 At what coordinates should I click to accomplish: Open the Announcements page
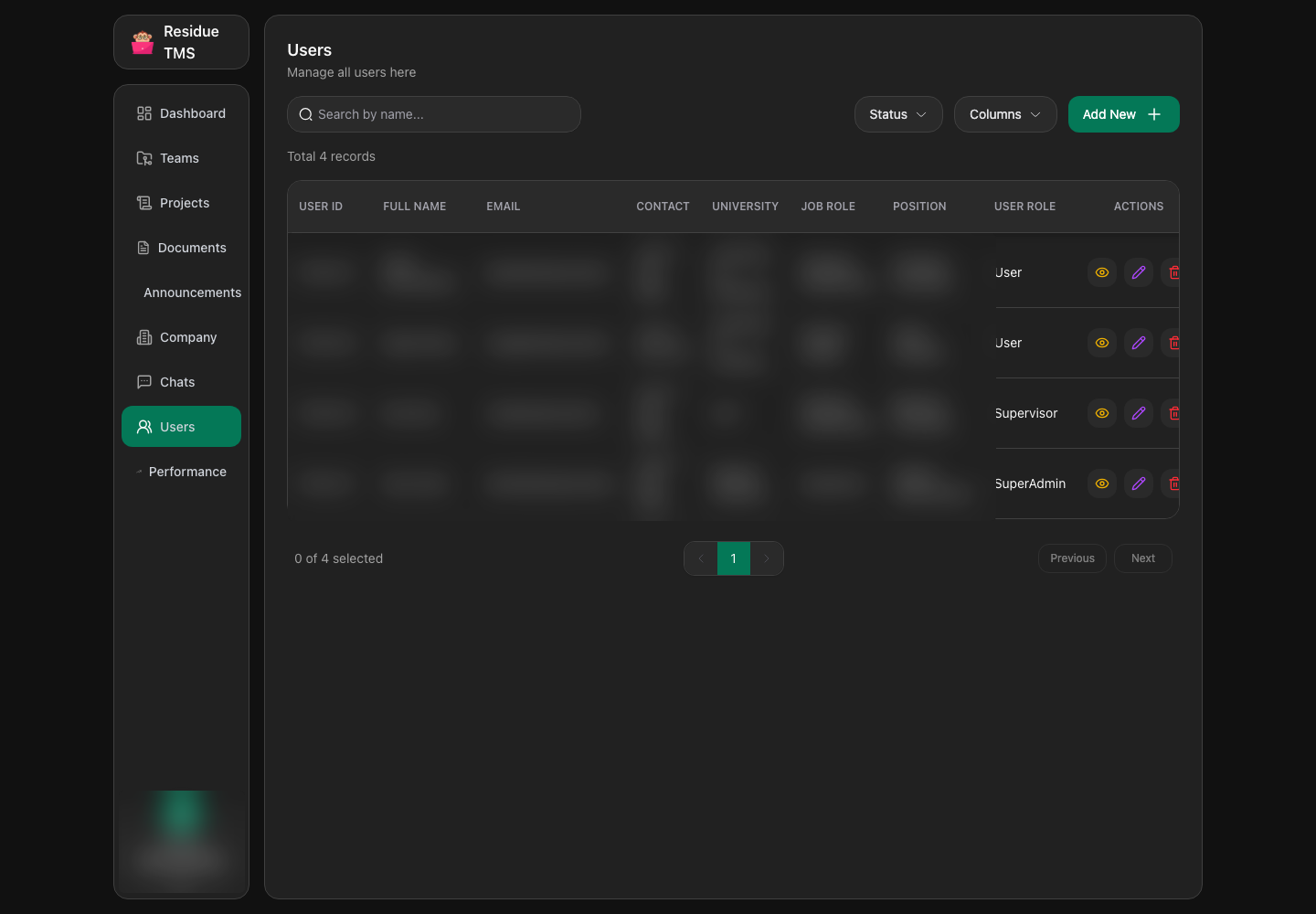tap(181, 292)
